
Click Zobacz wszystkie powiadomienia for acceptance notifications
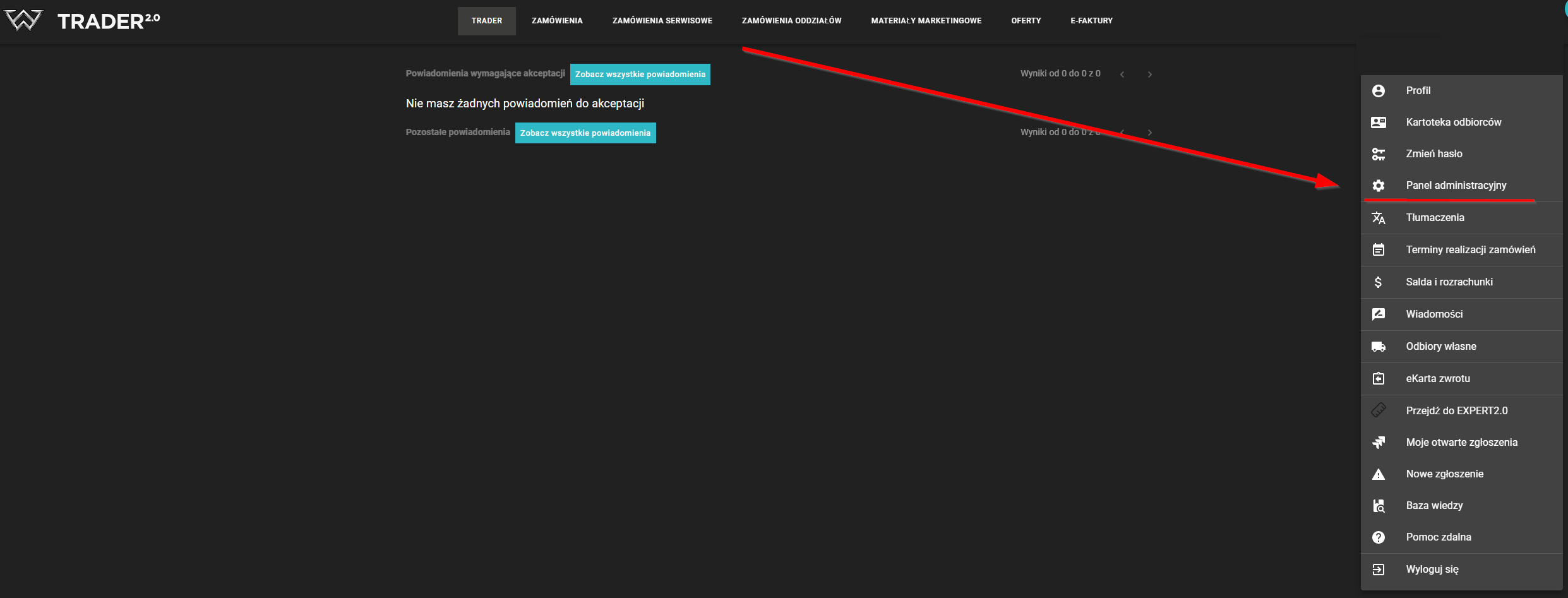click(x=640, y=75)
